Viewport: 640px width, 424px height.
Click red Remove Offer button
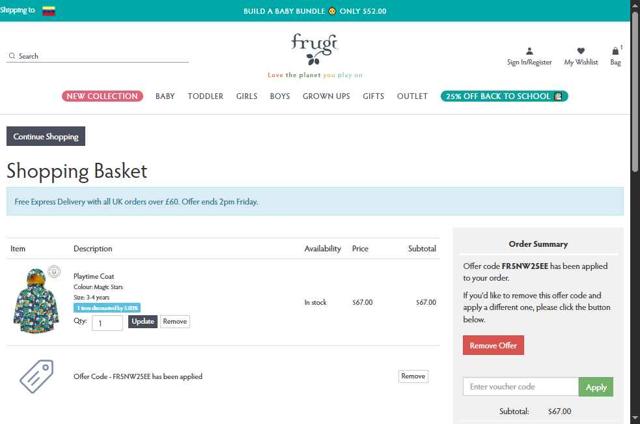[493, 345]
